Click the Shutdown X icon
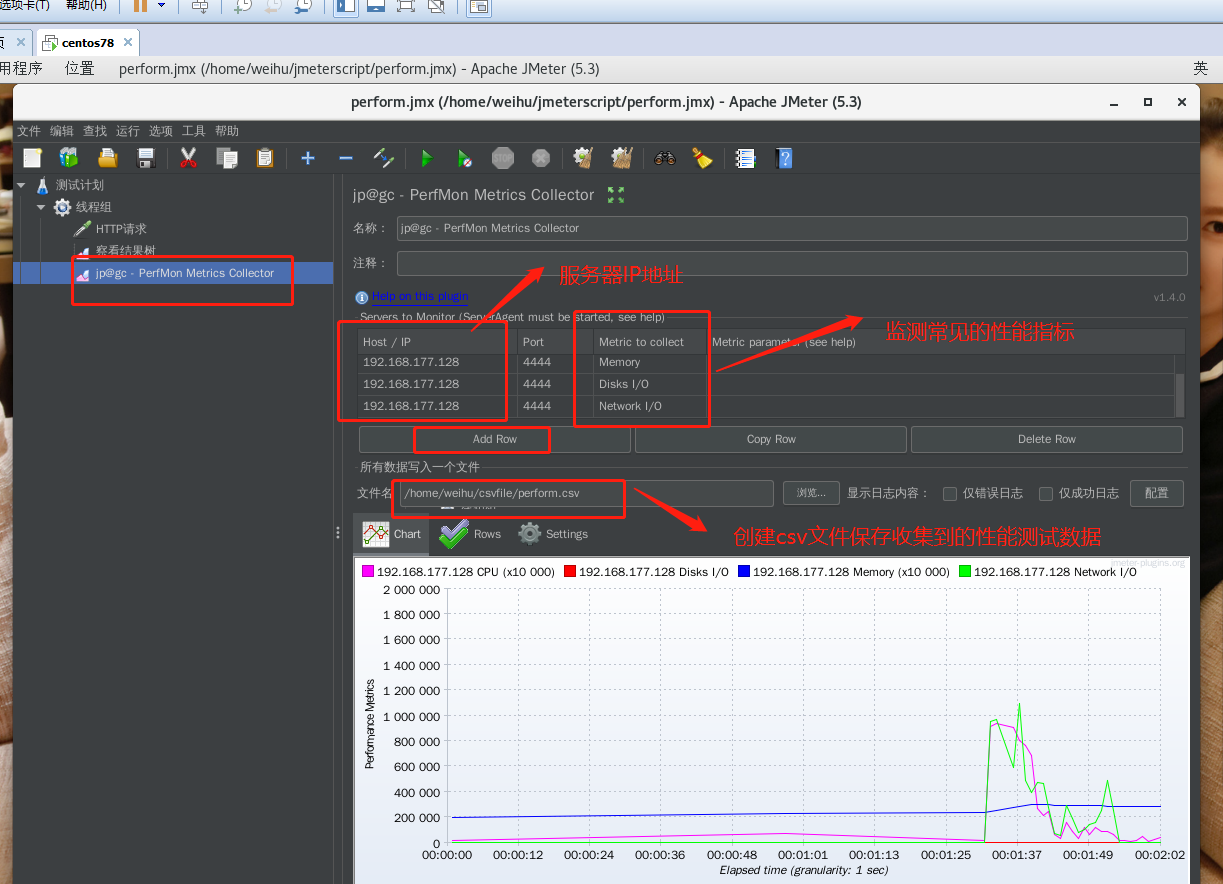 pos(541,158)
